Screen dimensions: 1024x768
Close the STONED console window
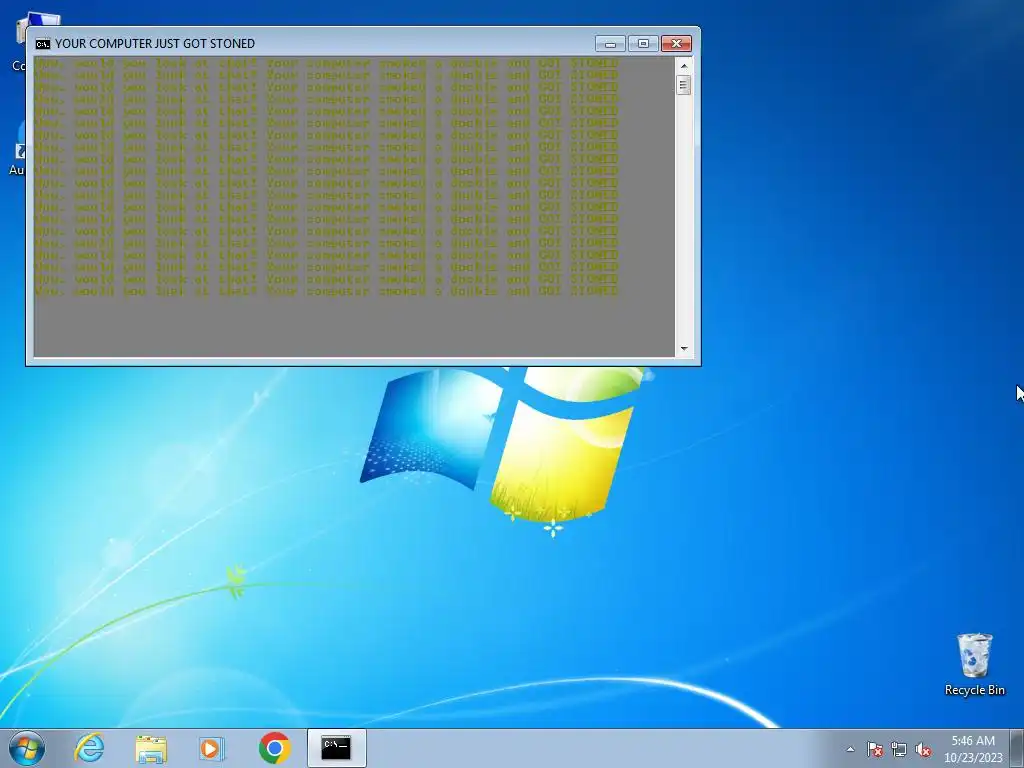pos(677,44)
